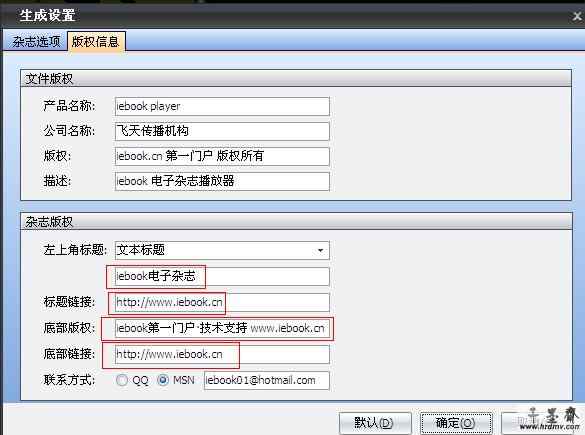Click the 底部版权 text field
The image size is (585, 435).
point(222,328)
